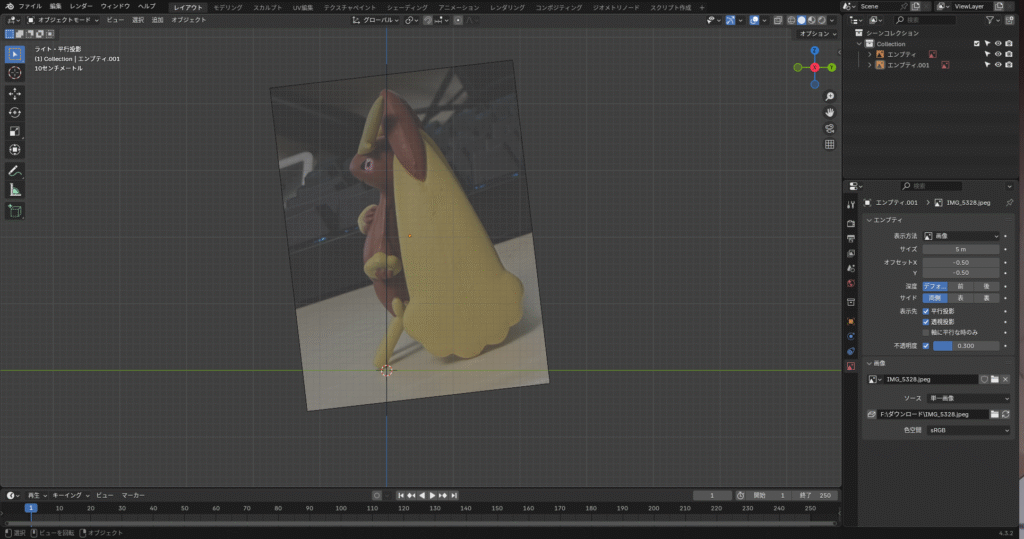Collapse the 画像 panel section
Viewport: 1024px width, 539px height.
869,363
